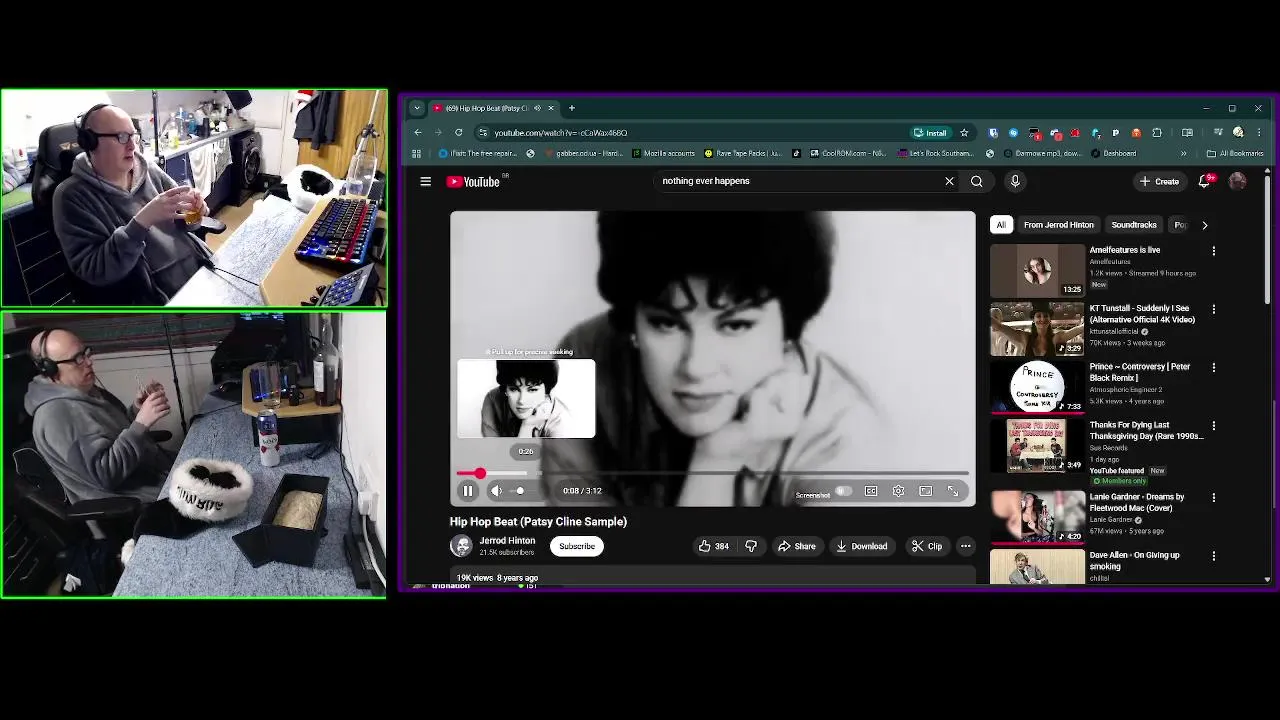Go forward in the browser
This screenshot has height=720, width=1280.
tap(438, 132)
